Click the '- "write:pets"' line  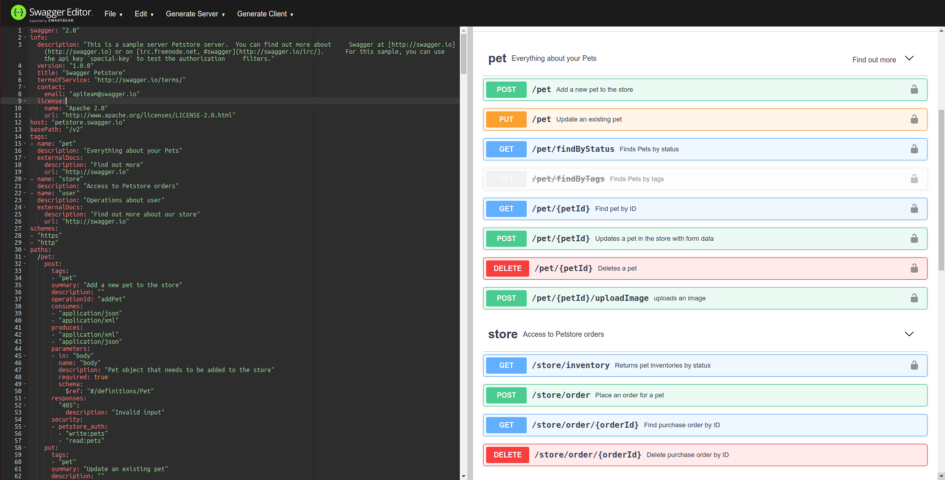(x=83, y=434)
